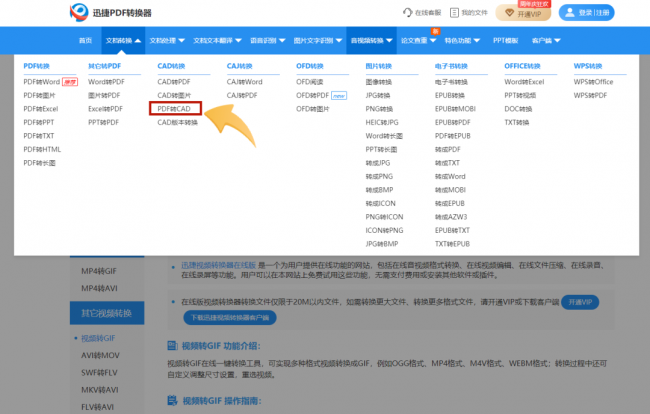The height and width of the screenshot is (414, 650).
Task: Choose 转成AZW3 in 电子书转换 column
Action: pos(451,217)
